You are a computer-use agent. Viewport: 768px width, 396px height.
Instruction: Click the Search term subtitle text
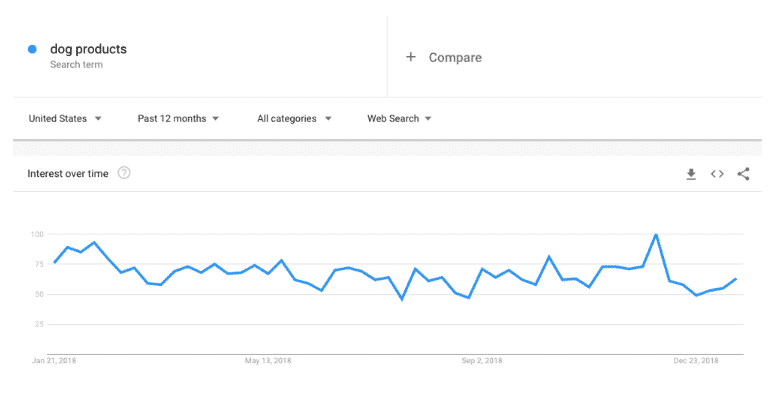tap(76, 65)
